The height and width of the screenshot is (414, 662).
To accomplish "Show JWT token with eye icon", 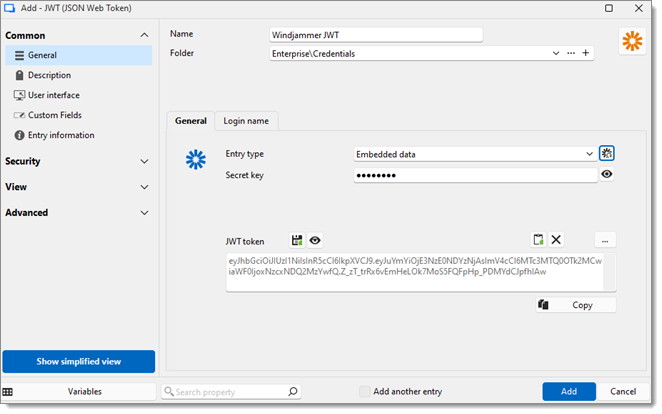I will coord(315,241).
